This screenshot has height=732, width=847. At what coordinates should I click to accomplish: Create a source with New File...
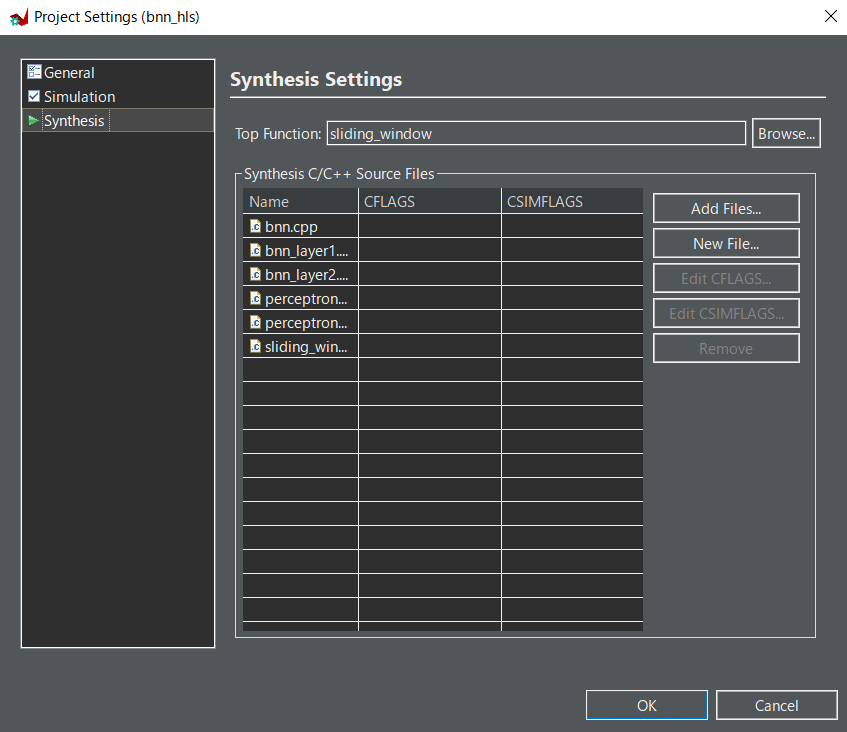point(726,243)
